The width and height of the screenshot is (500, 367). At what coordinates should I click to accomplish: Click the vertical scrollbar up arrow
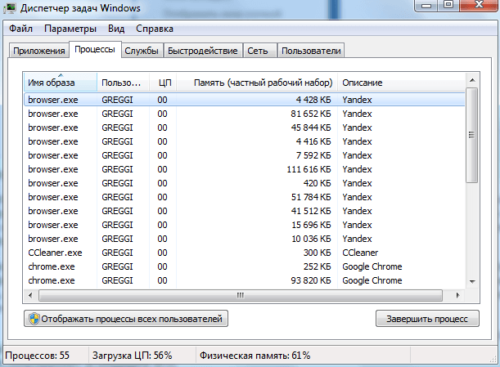[x=472, y=80]
